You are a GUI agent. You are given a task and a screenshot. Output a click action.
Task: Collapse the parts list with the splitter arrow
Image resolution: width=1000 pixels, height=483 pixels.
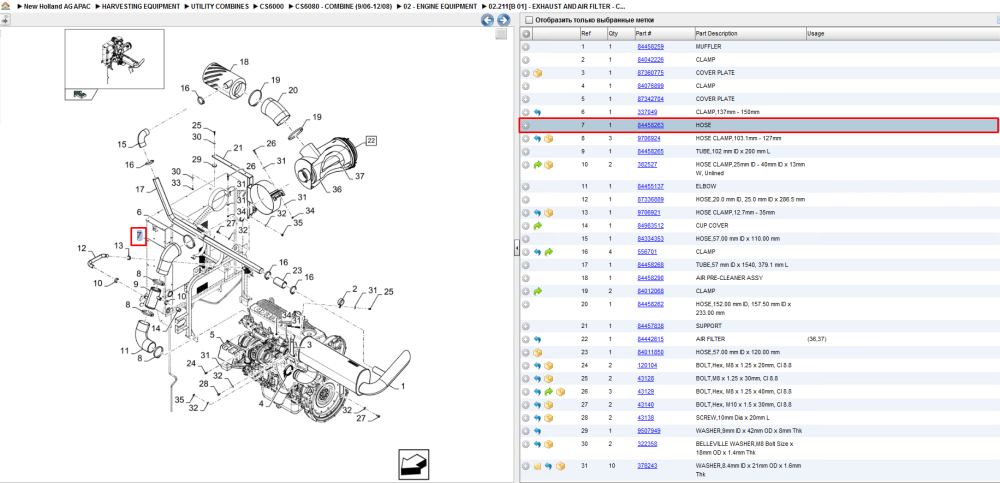point(517,249)
